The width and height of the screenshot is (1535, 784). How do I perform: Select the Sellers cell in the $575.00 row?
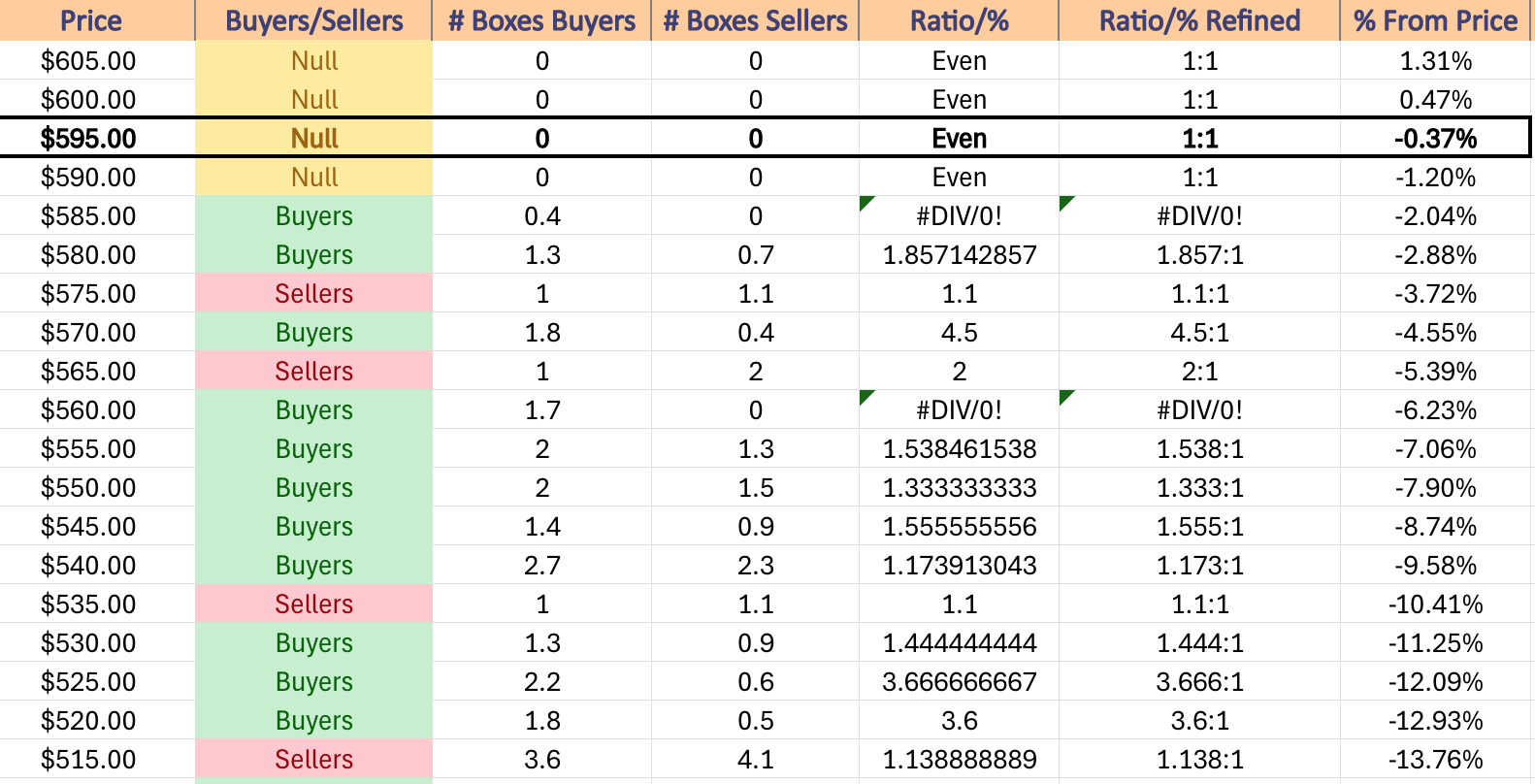tap(313, 293)
